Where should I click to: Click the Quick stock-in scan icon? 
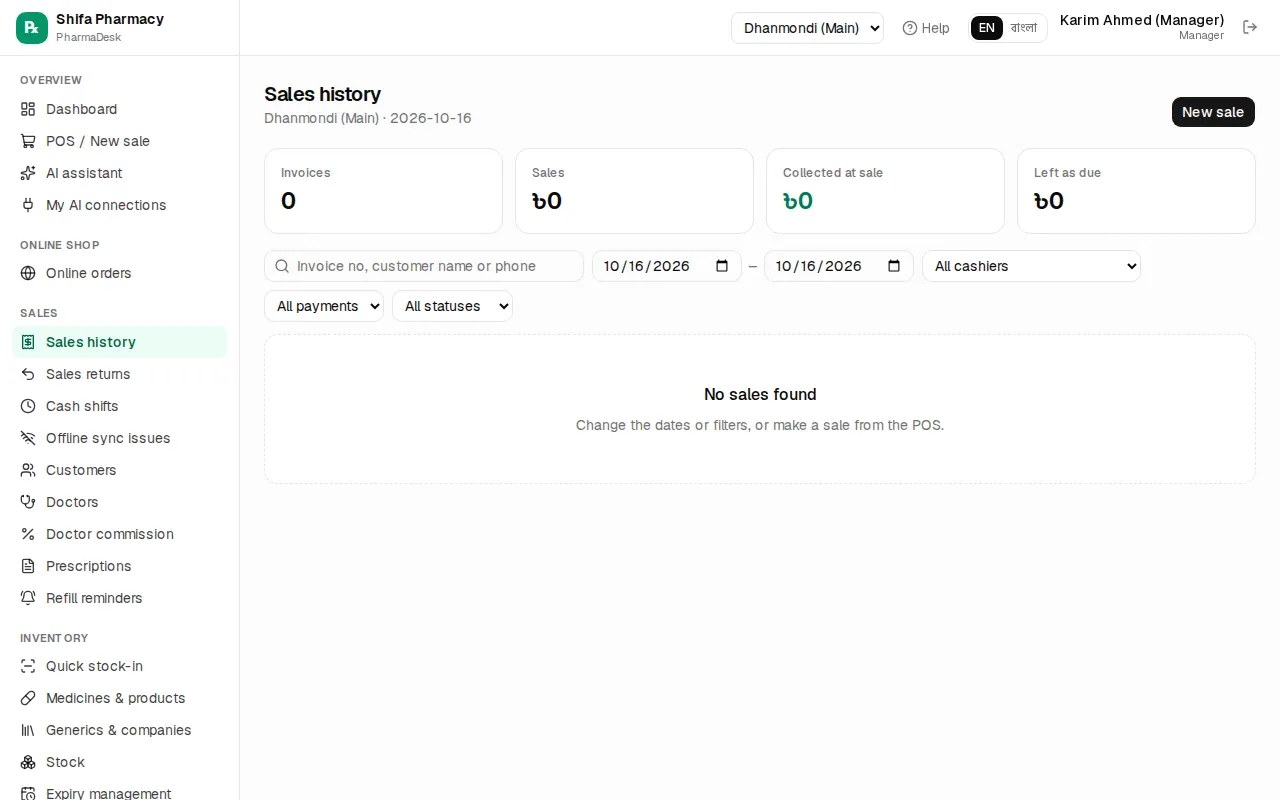tap(28, 666)
